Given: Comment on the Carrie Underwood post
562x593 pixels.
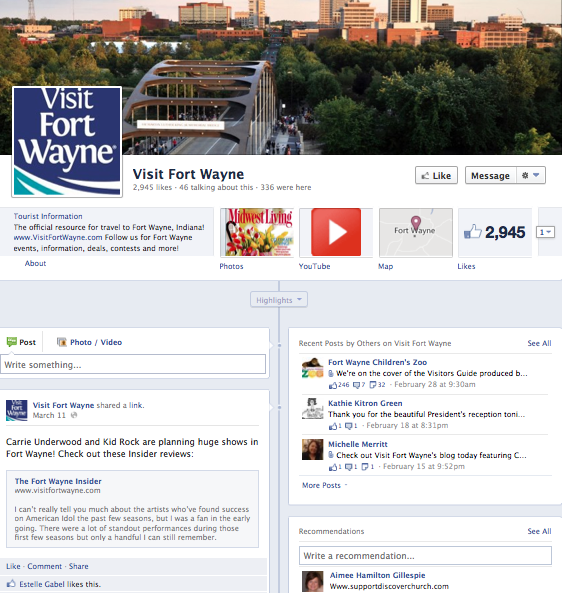Looking at the screenshot, I should click(44, 566).
